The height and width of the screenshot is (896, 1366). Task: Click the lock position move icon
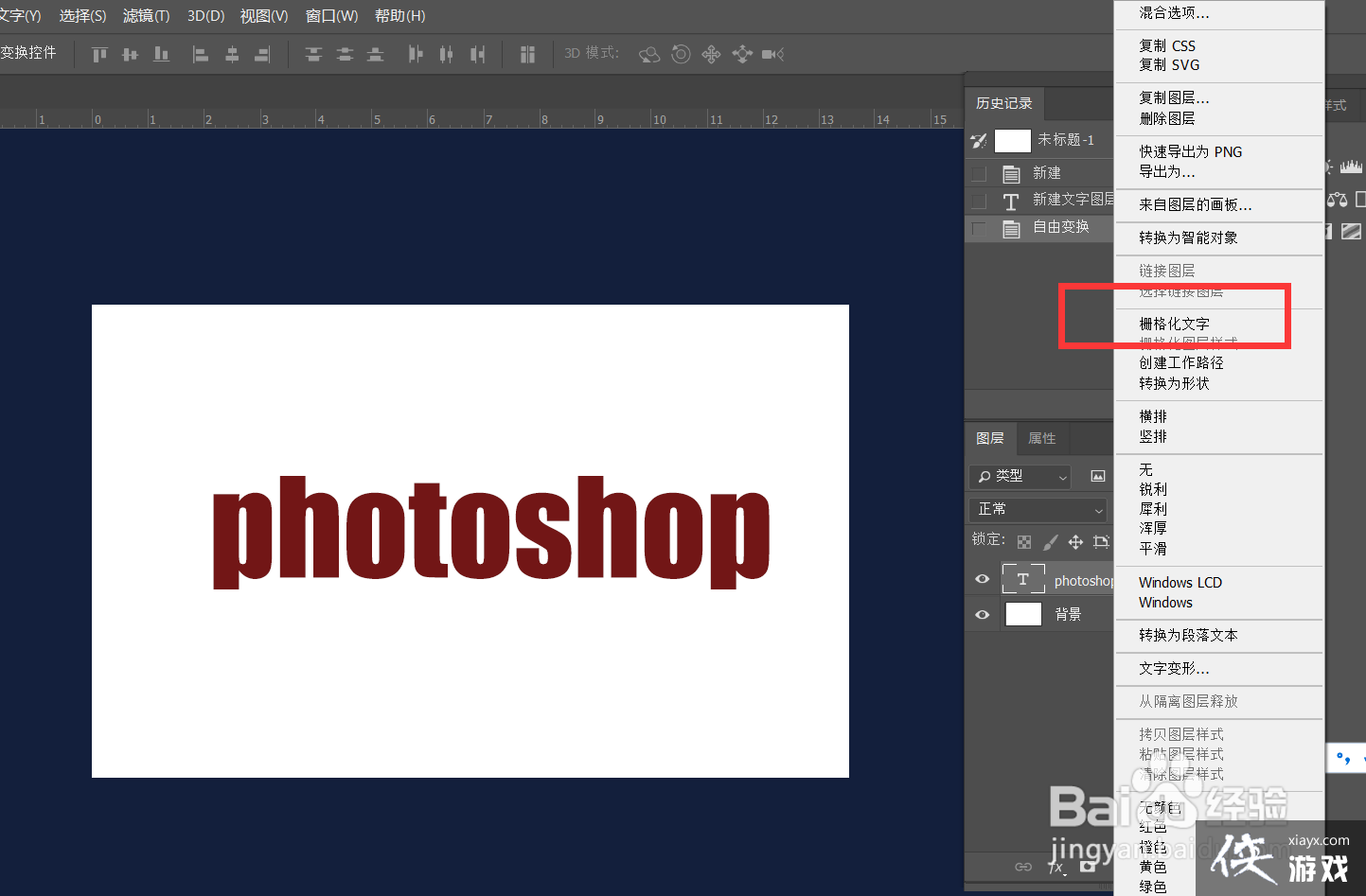click(1075, 542)
